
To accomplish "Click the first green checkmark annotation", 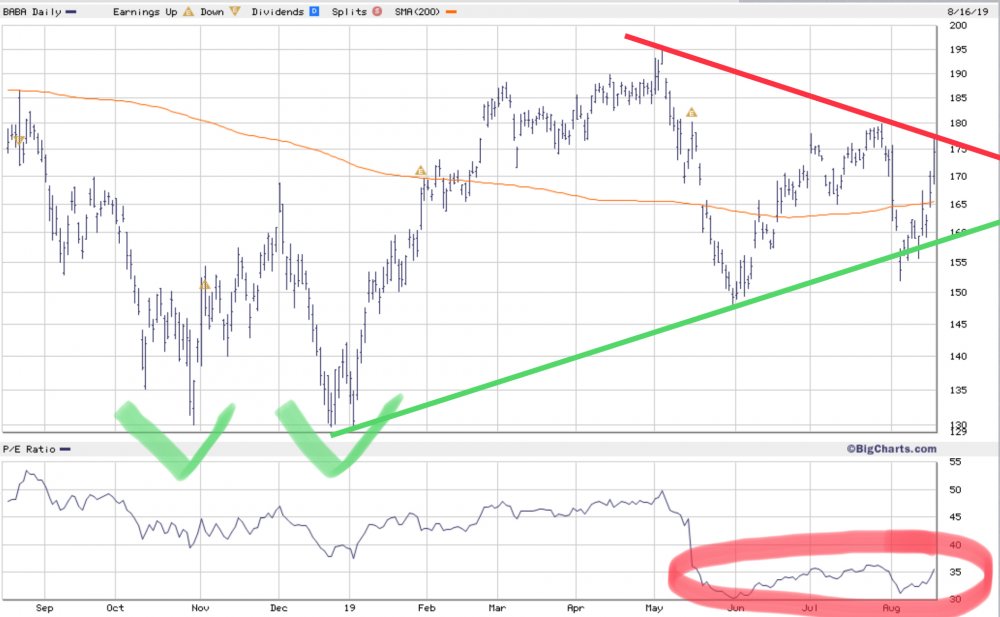I will coord(176,440).
